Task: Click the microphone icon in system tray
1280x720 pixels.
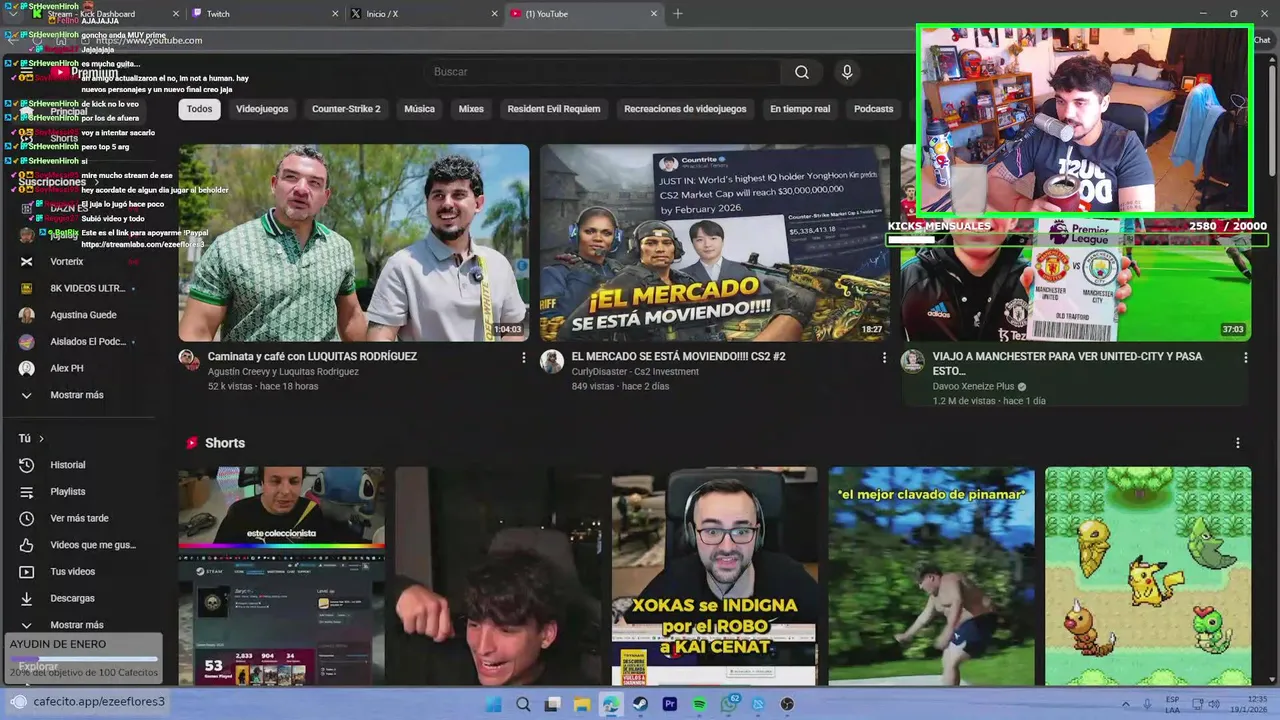Action: pyautogui.click(x=1147, y=704)
